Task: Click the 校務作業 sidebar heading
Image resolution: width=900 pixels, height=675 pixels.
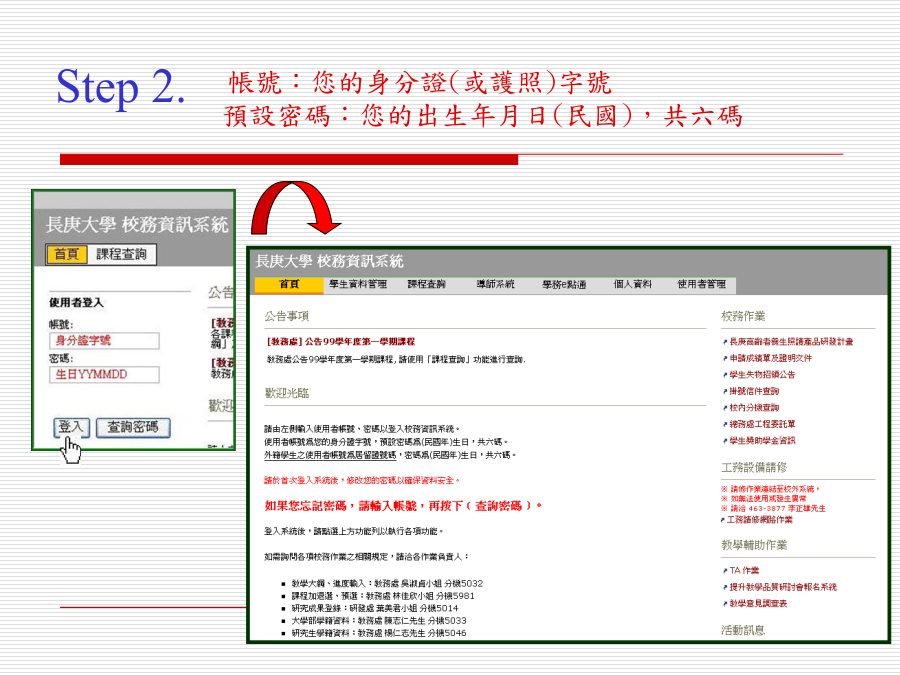Action: click(743, 316)
